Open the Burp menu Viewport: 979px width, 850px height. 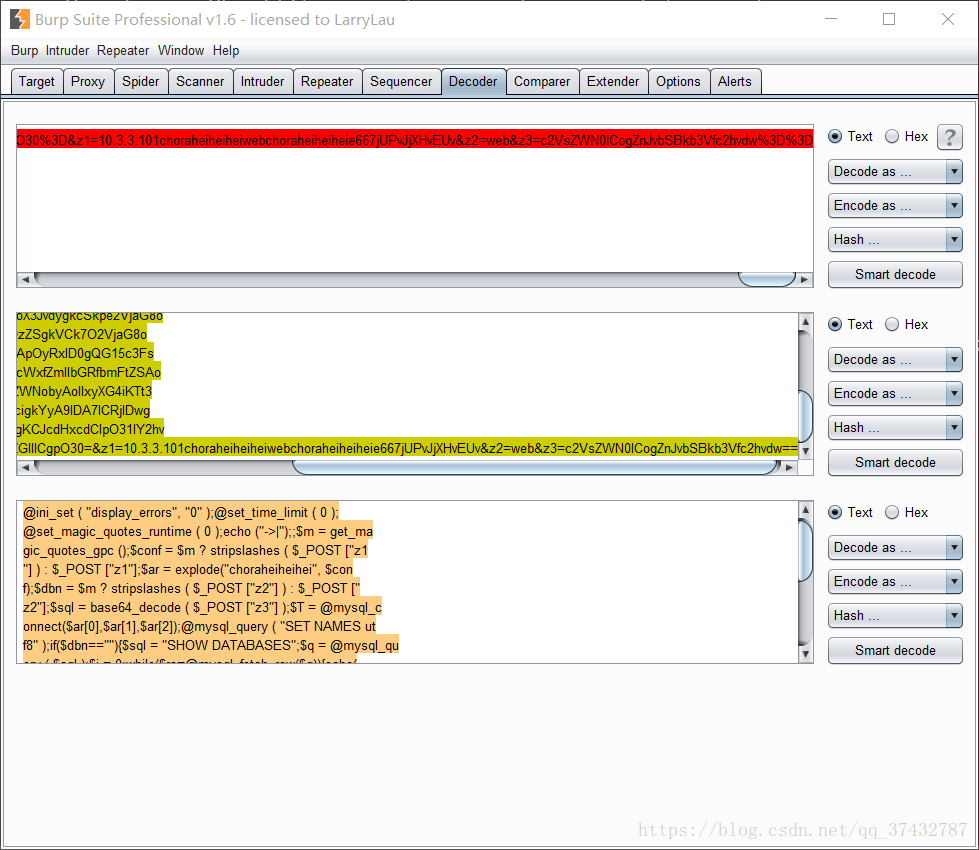click(24, 51)
